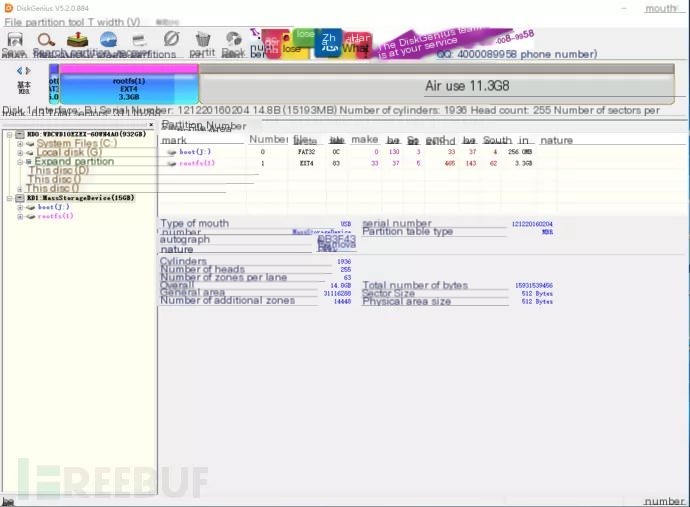This screenshot has width=690, height=507.
Task: Click the blue 'Zh' toolbar tile
Action: (x=328, y=43)
